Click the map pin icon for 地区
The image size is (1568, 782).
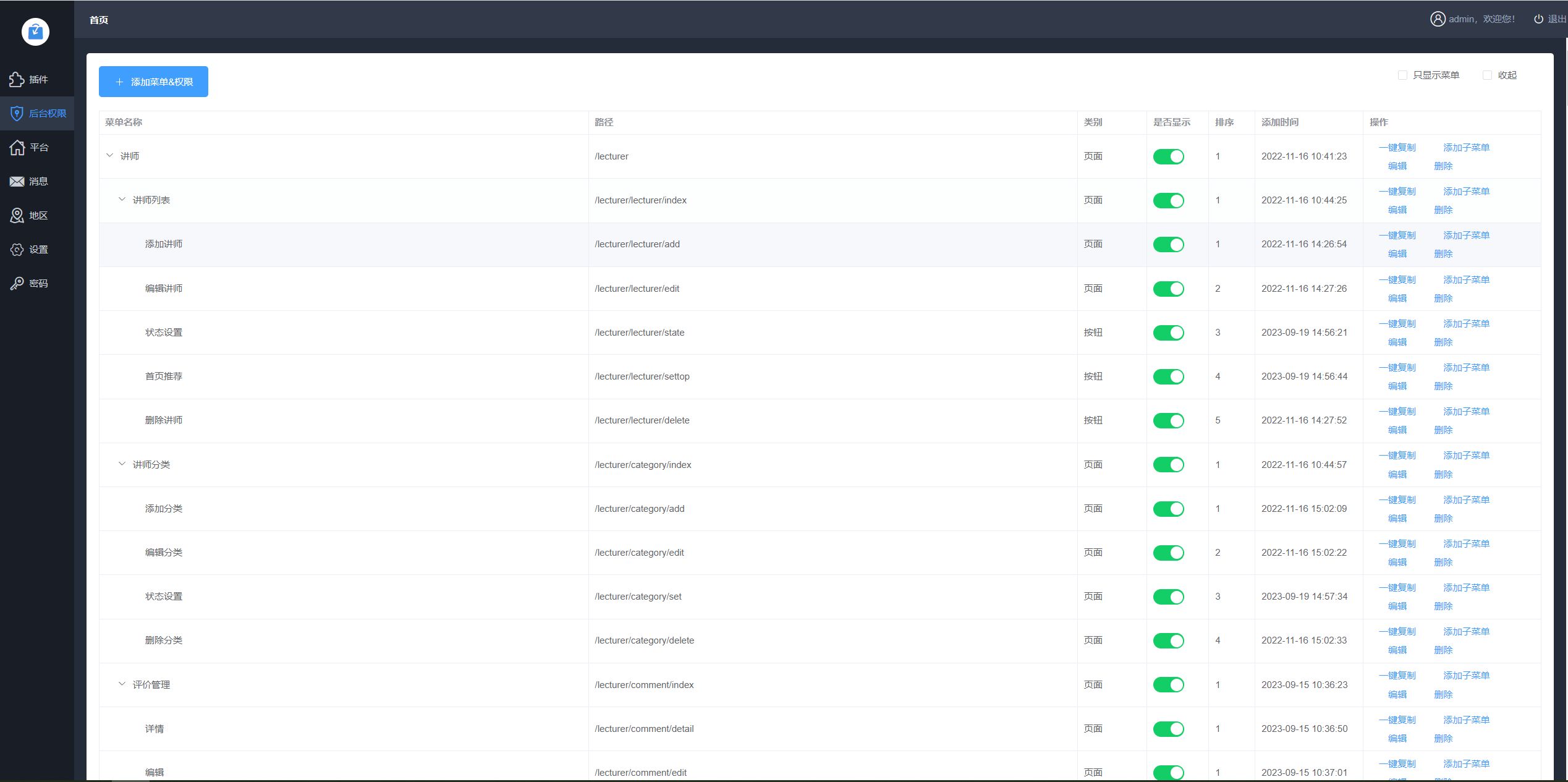point(17,215)
